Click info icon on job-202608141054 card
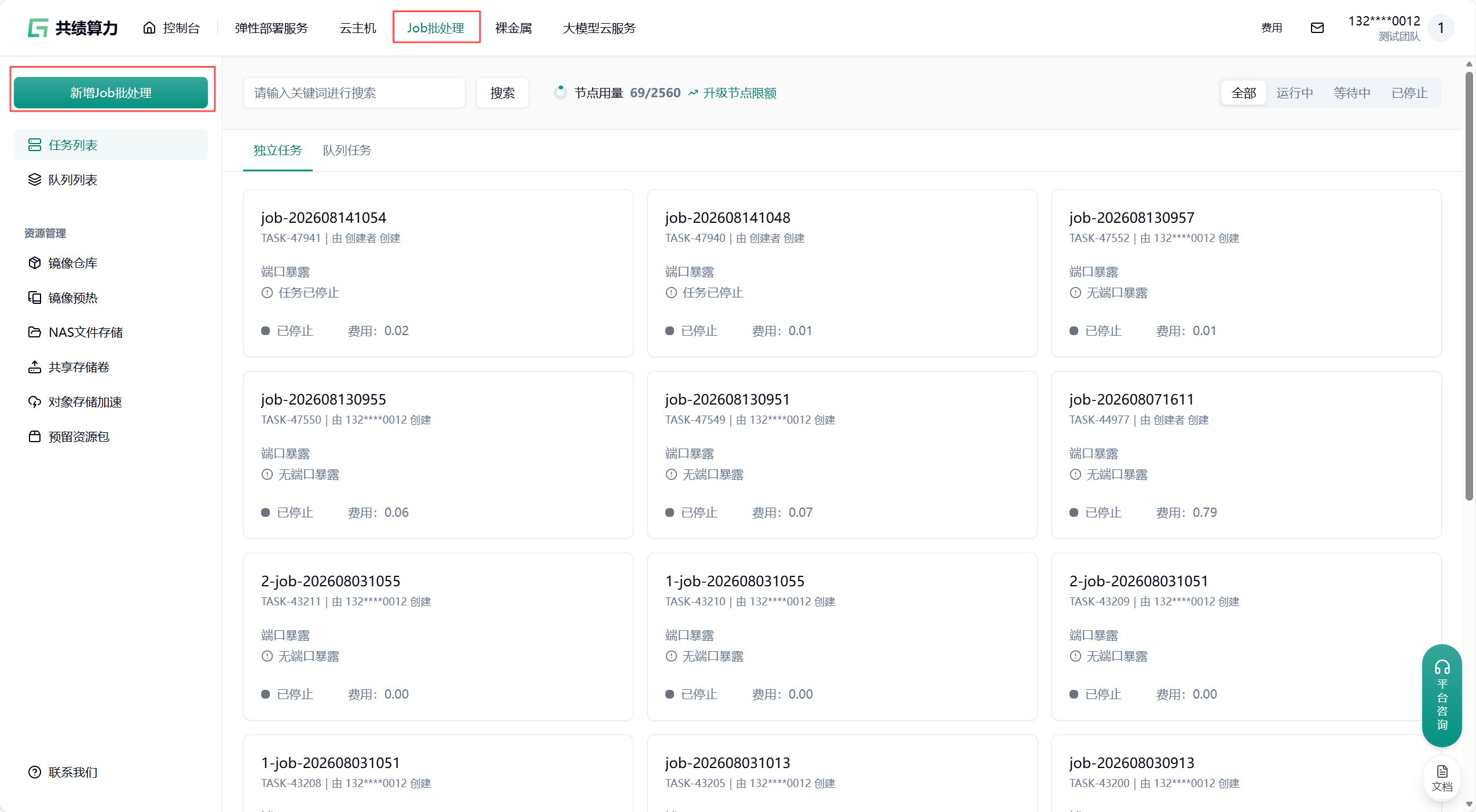The height and width of the screenshot is (812, 1476). pos(267,293)
